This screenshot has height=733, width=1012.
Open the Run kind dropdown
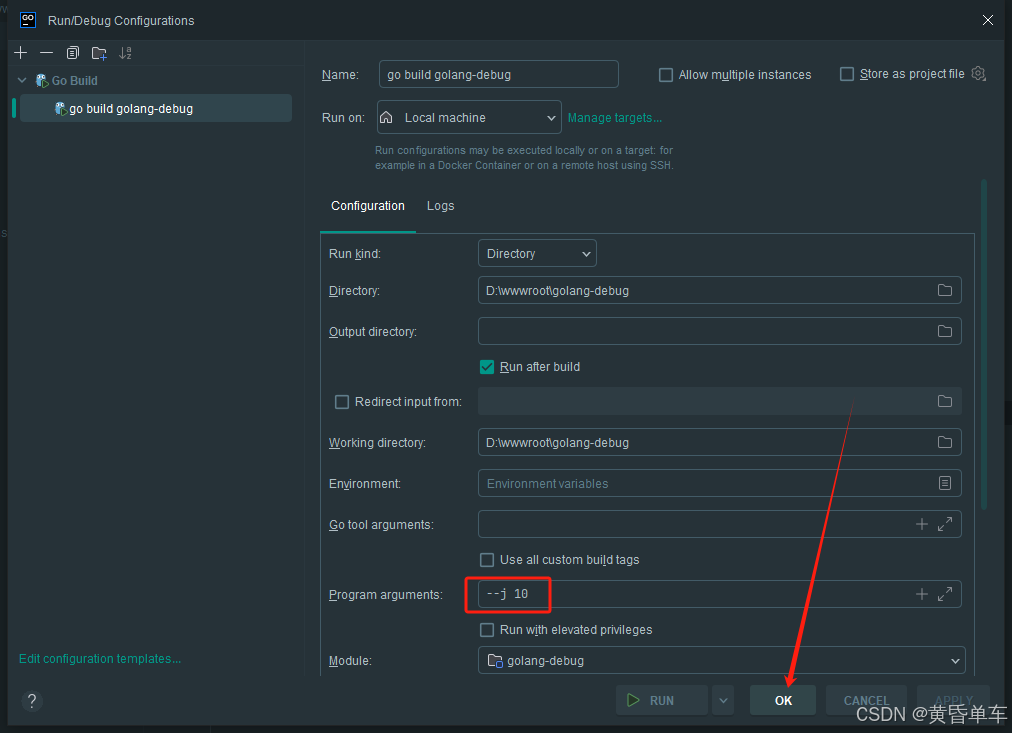click(x=537, y=254)
